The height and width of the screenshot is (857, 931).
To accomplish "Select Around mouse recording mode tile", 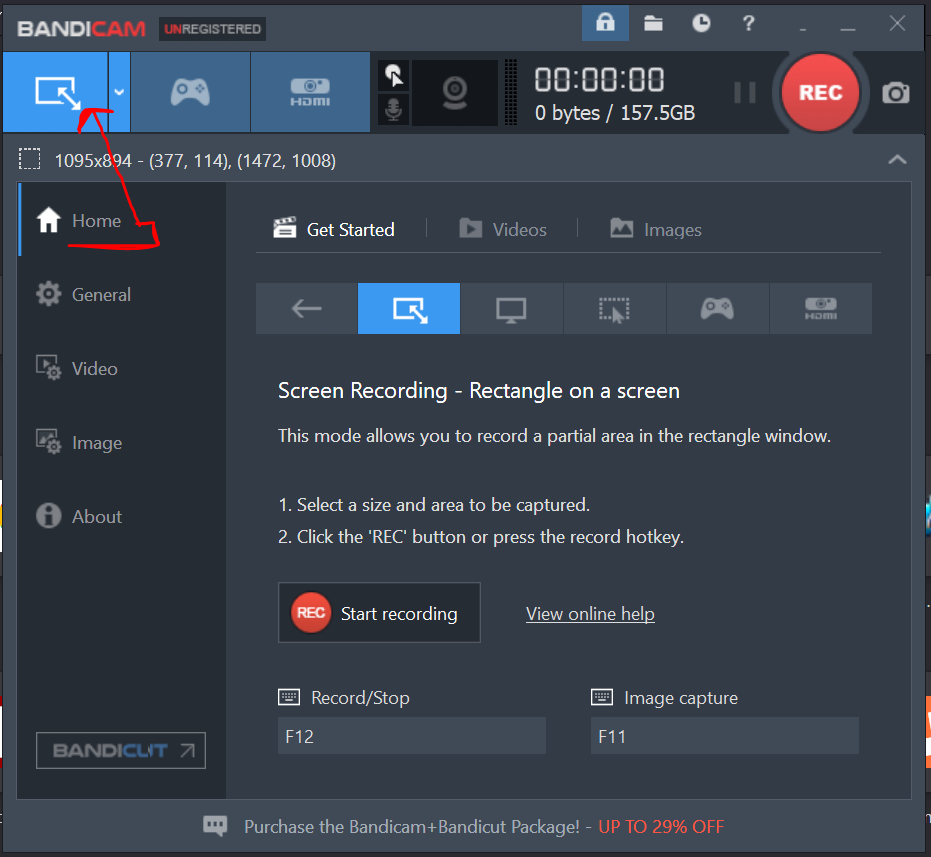I will tap(614, 308).
